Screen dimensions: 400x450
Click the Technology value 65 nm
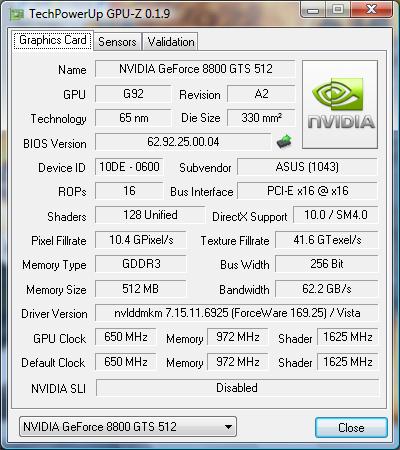133,118
